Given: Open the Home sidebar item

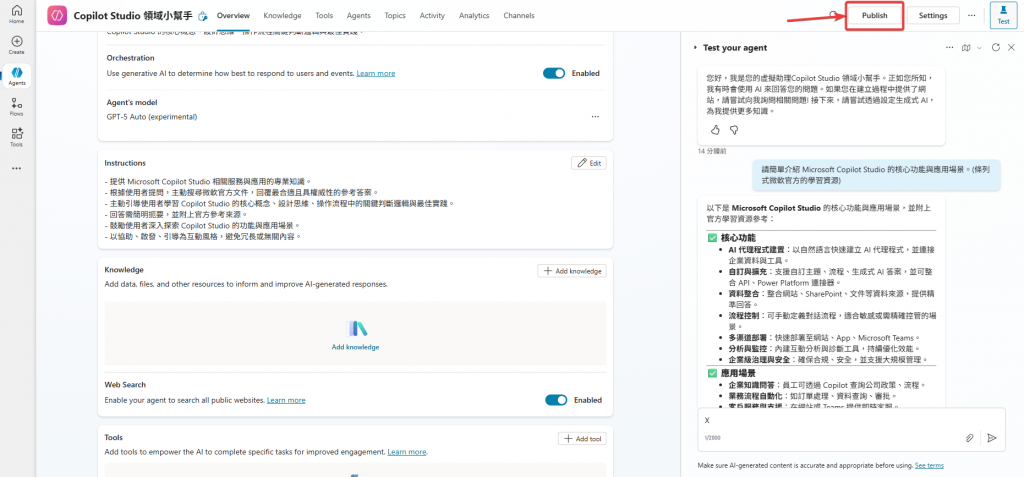Looking at the screenshot, I should 17,14.
